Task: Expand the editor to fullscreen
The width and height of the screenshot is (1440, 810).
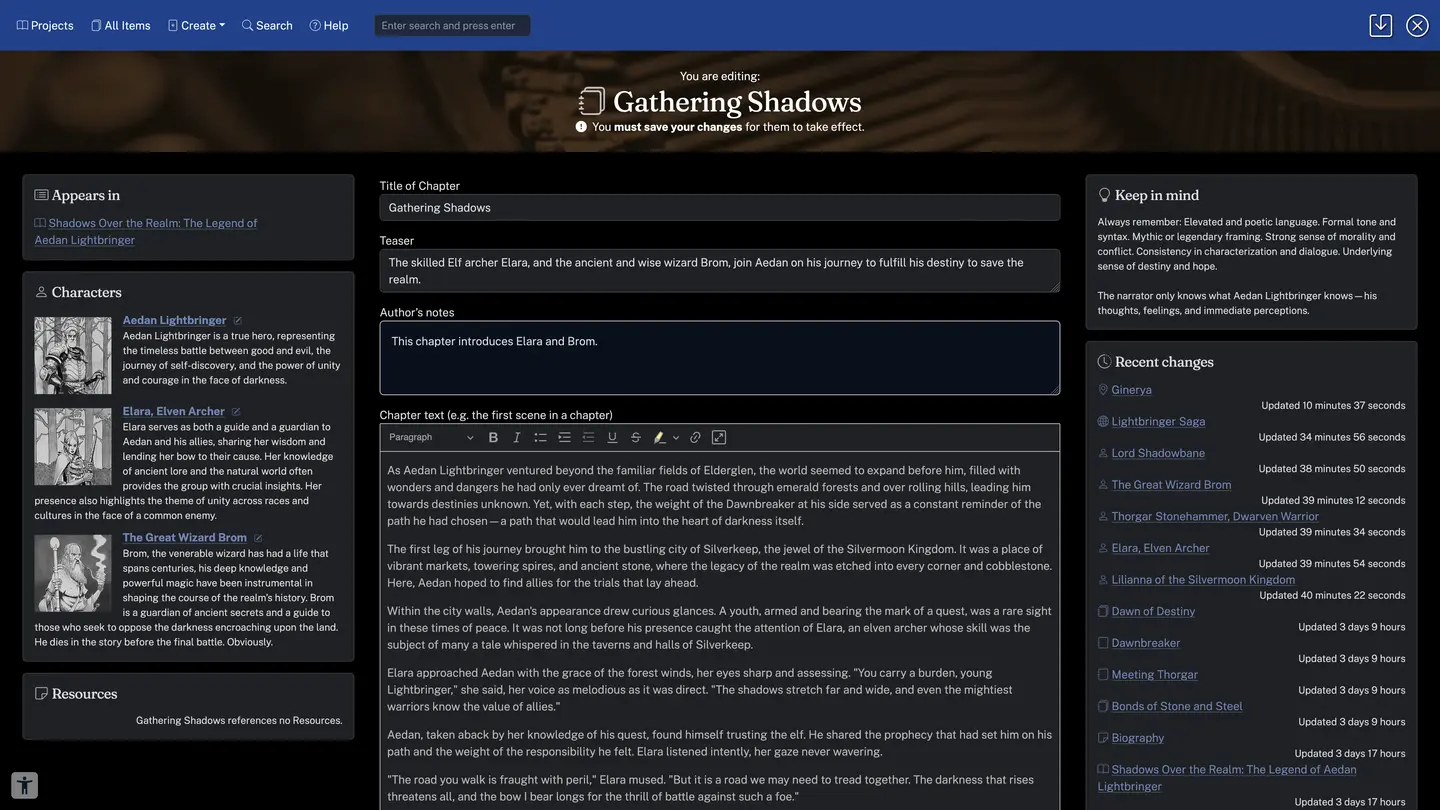Action: tap(719, 438)
